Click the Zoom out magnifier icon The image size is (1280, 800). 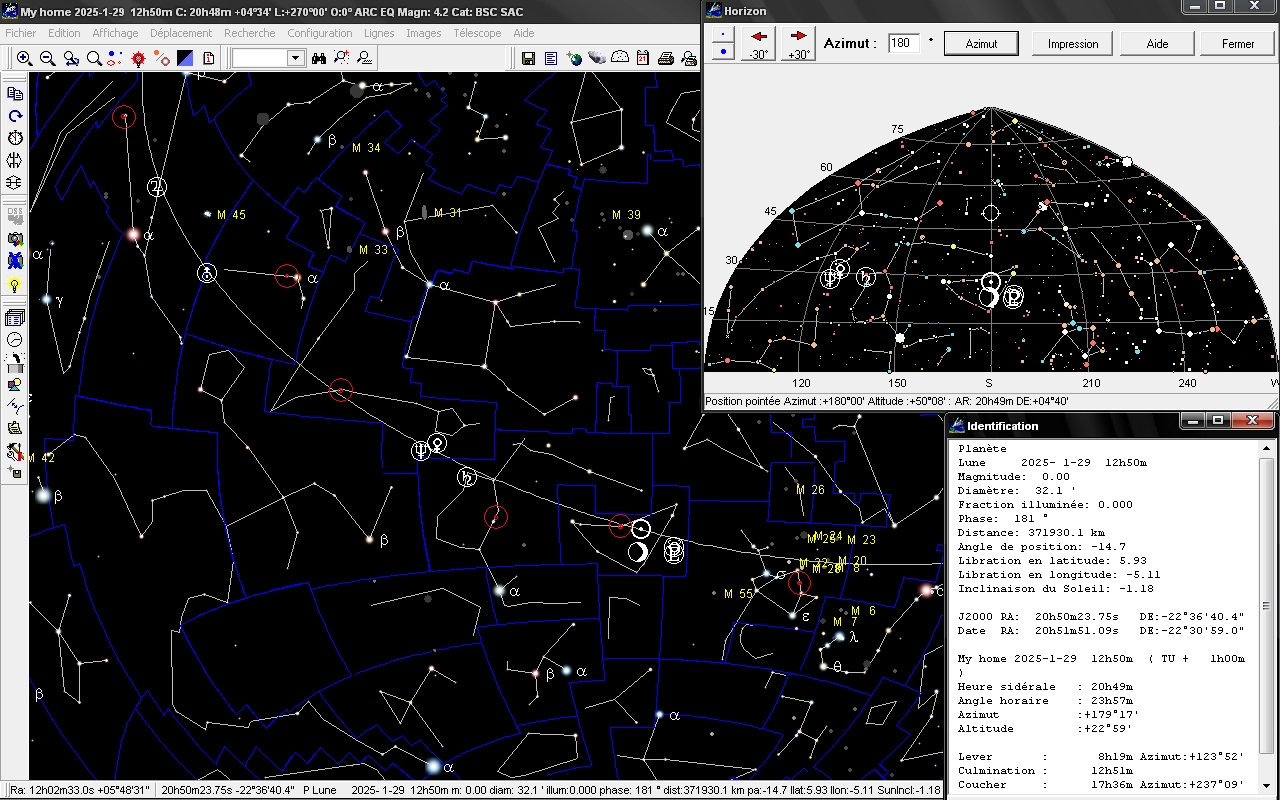click(48, 58)
